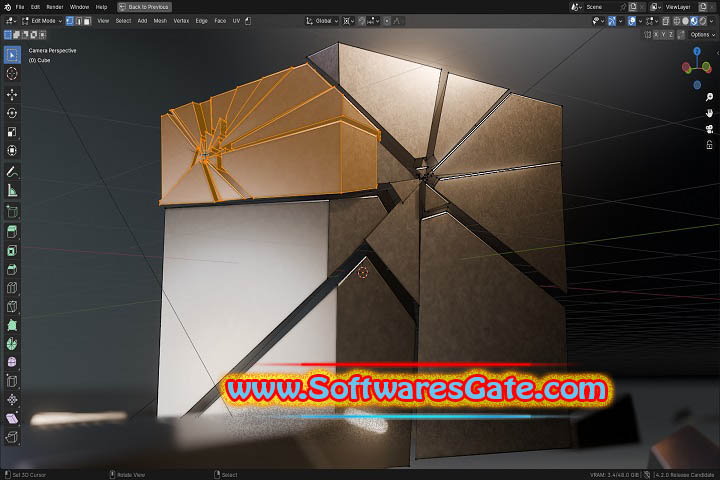Click the ViewLayer name field
Viewport: 720px width, 480px height.
(x=681, y=7)
